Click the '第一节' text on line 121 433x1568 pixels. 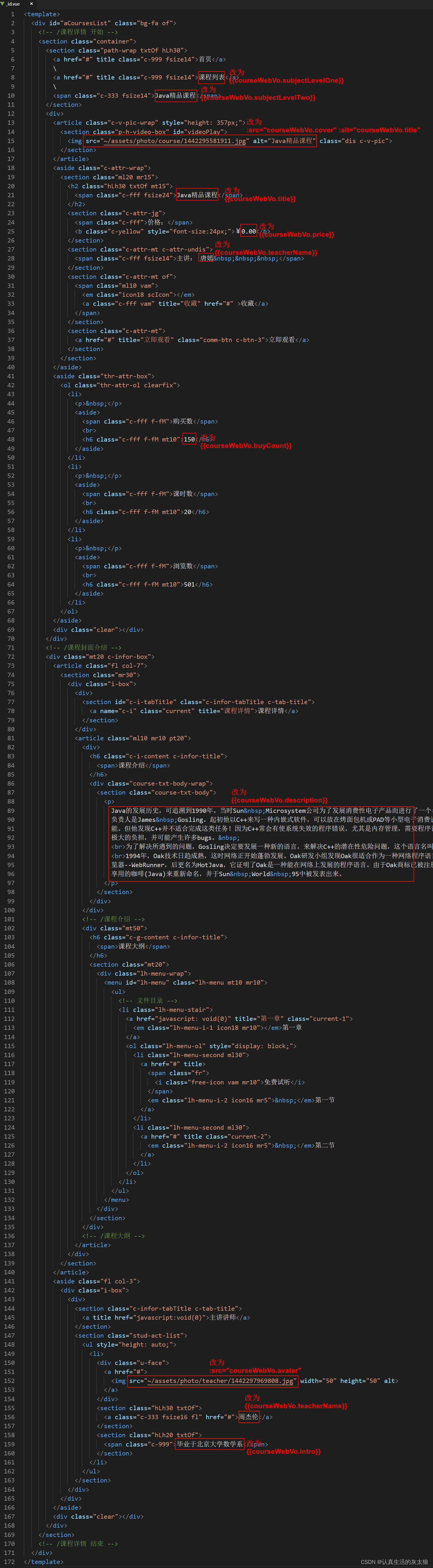point(325,1100)
